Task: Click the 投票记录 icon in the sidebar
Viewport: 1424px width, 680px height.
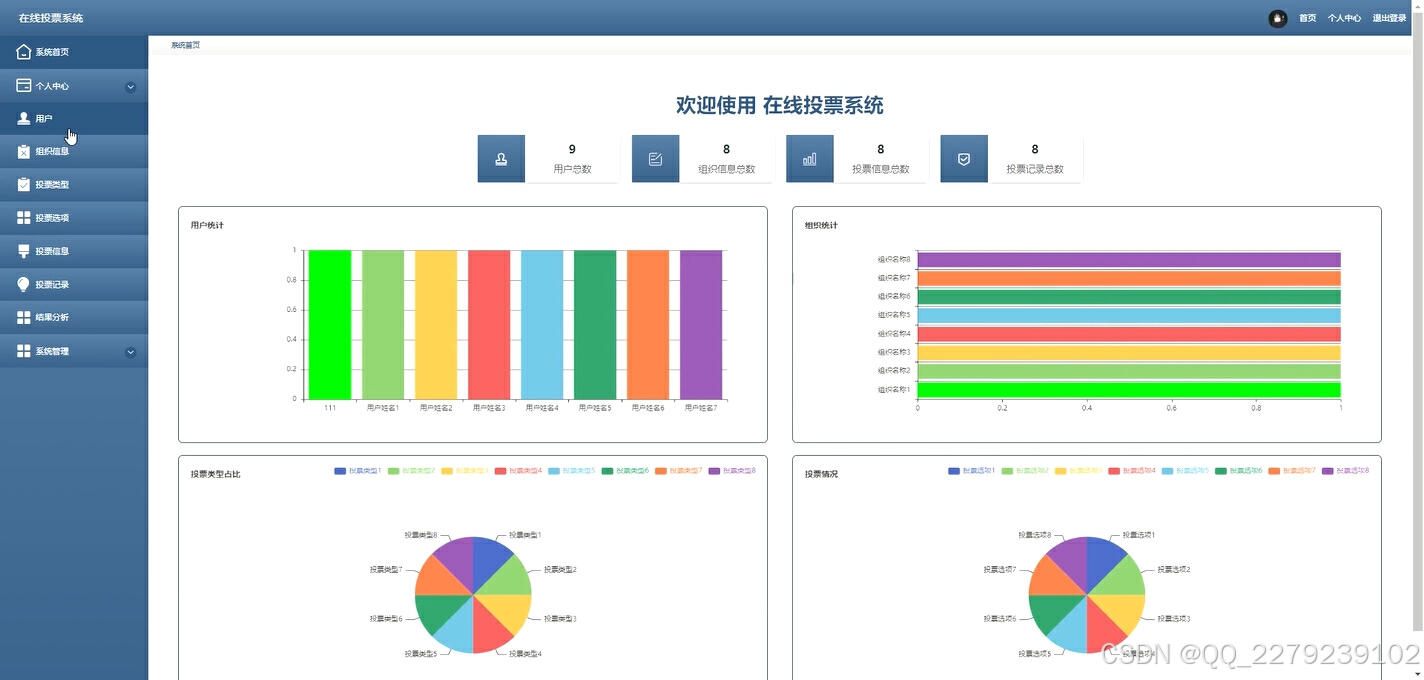Action: [x=22, y=284]
